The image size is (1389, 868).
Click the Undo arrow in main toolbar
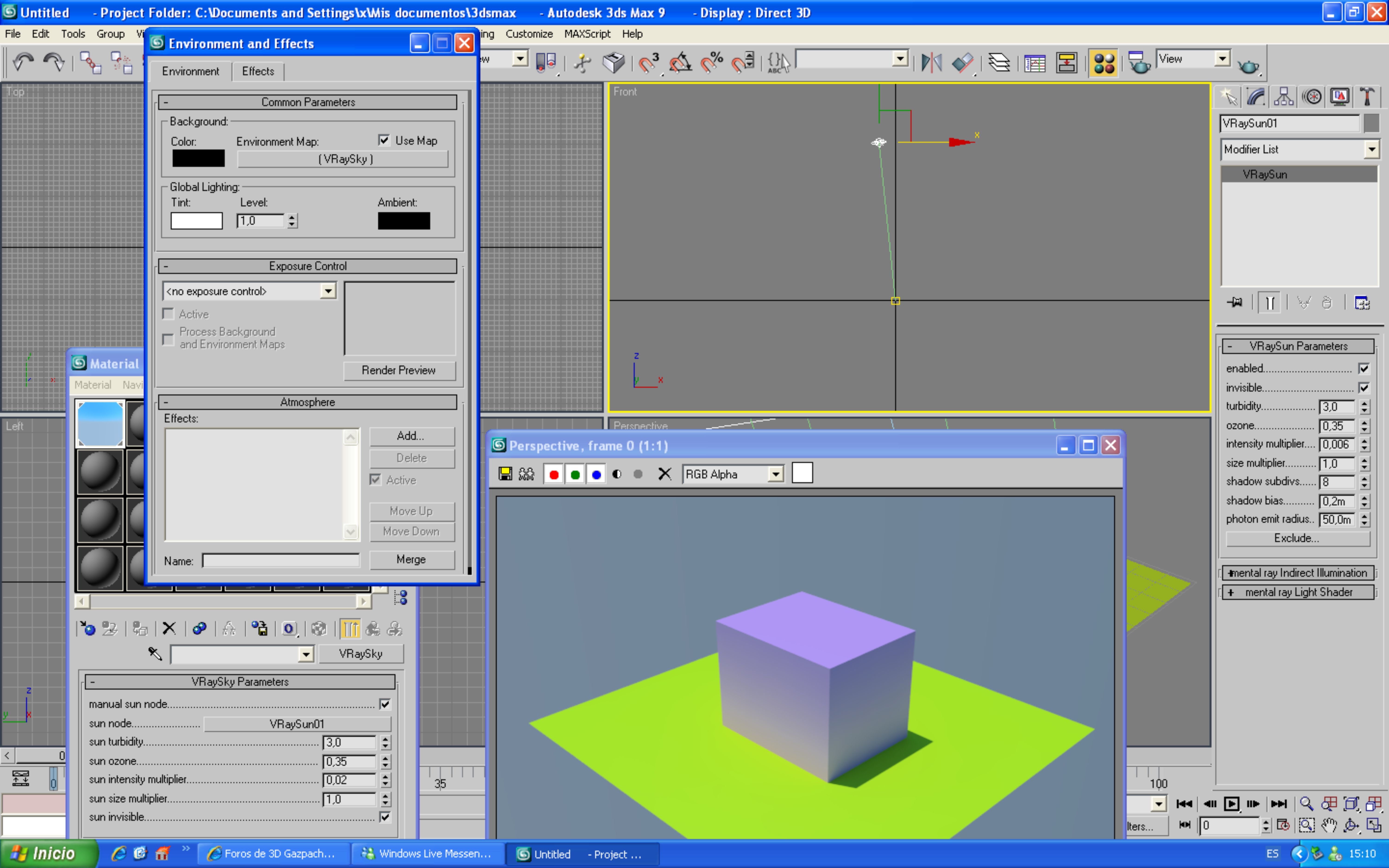23,61
